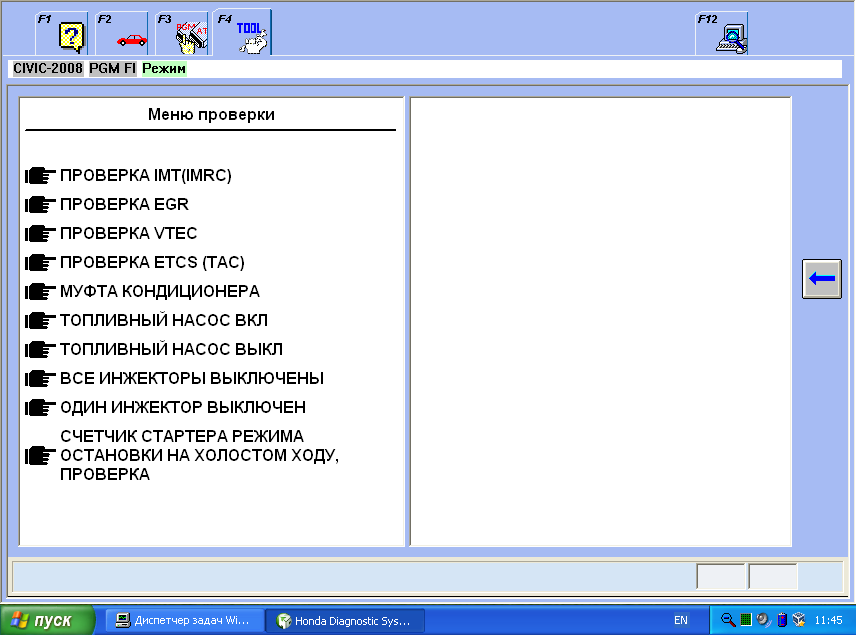The image size is (856, 635).
Task: Open СЧЕТЧИК СТАРТЕРА РЕЖИМА ОСТАНОВКИ test
Action: [199, 455]
